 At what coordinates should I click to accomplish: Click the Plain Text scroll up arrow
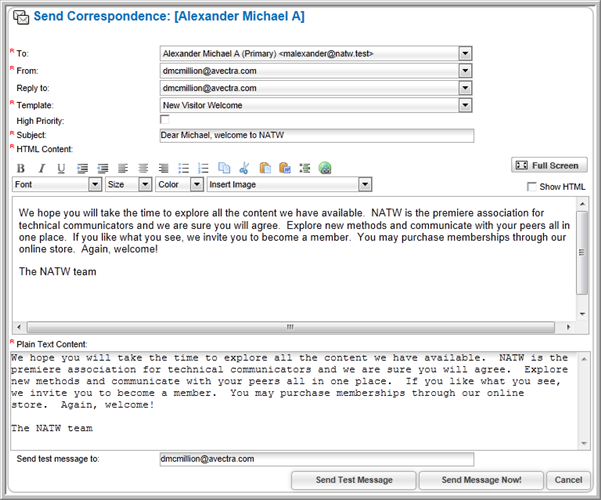584,359
